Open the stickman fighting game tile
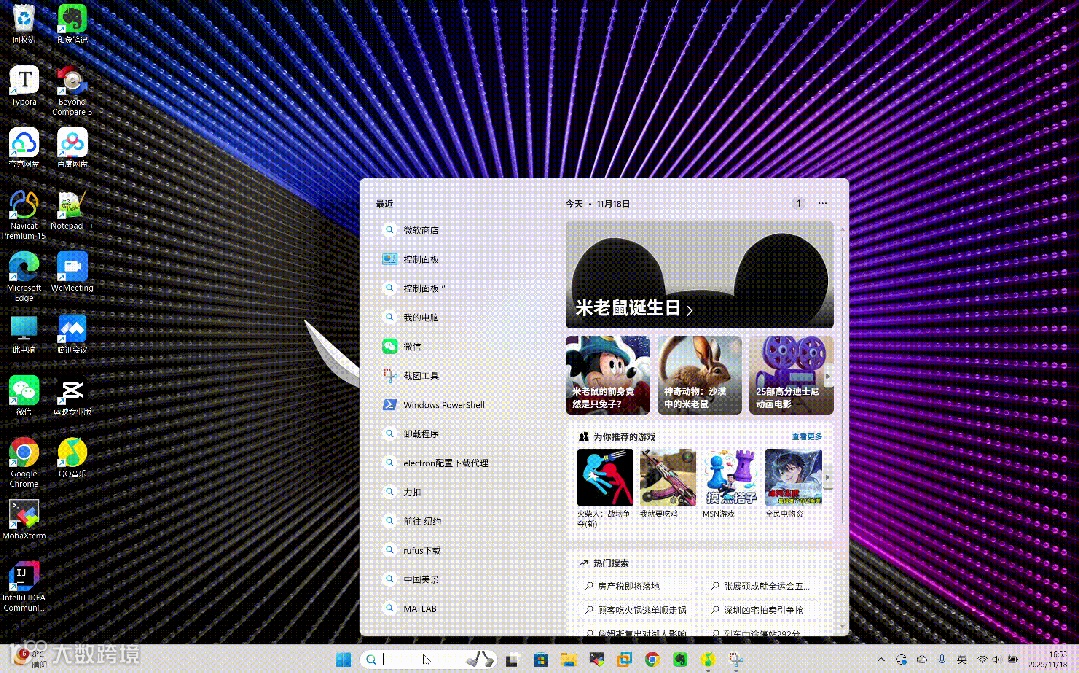The image size is (1079, 673). tap(604, 488)
